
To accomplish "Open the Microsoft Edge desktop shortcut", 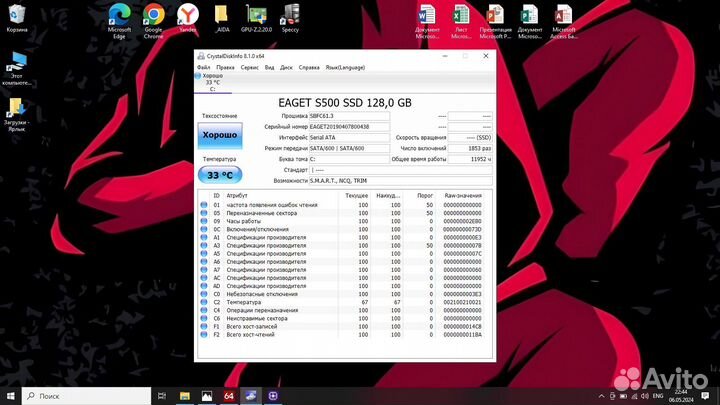I will [x=119, y=20].
